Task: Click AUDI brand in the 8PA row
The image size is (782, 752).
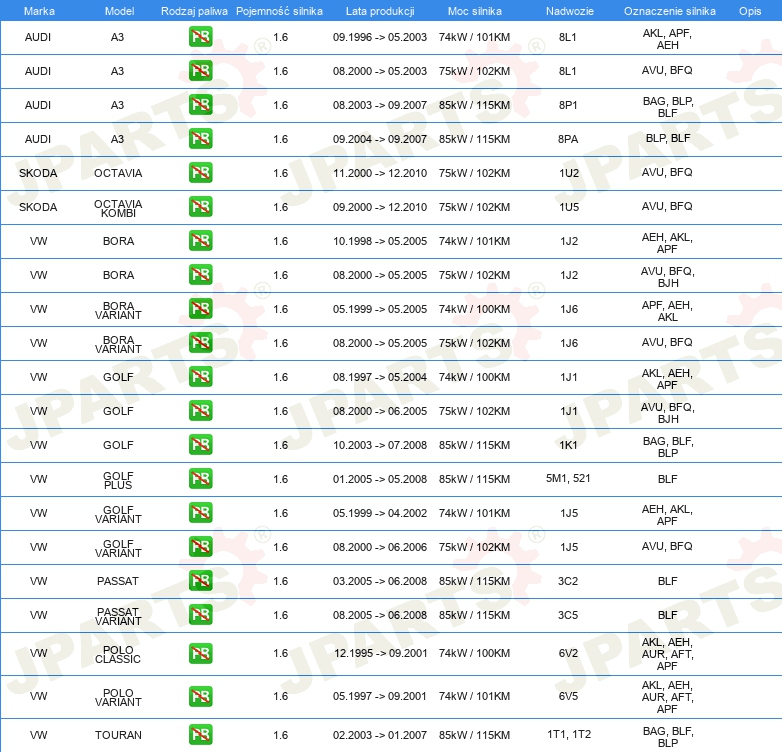Action: point(38,139)
